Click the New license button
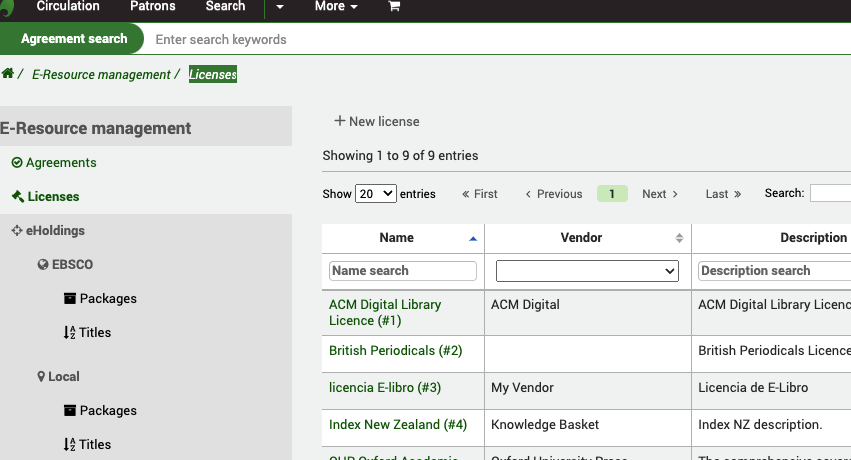 click(x=377, y=122)
